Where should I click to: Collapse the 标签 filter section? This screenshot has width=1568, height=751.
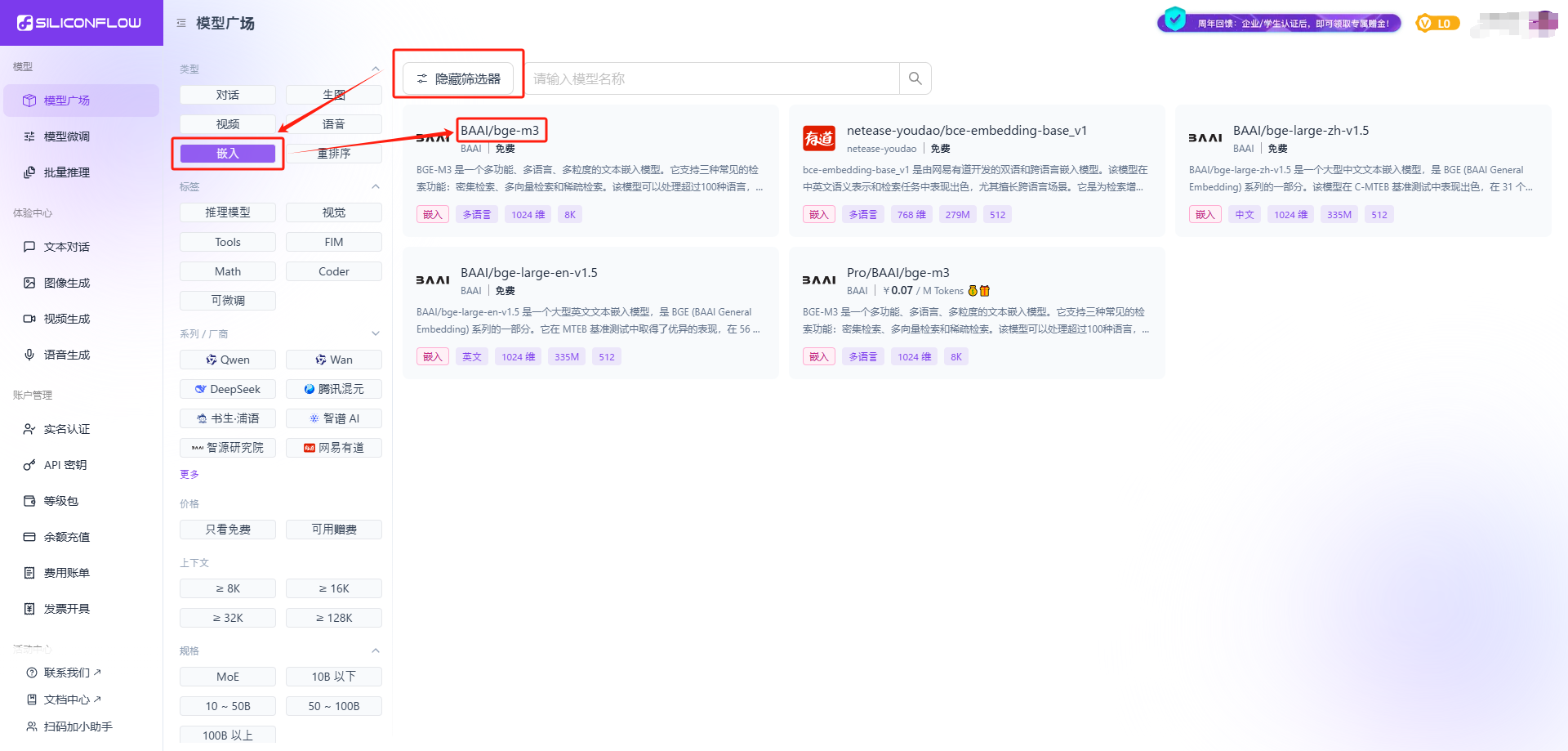click(x=376, y=186)
